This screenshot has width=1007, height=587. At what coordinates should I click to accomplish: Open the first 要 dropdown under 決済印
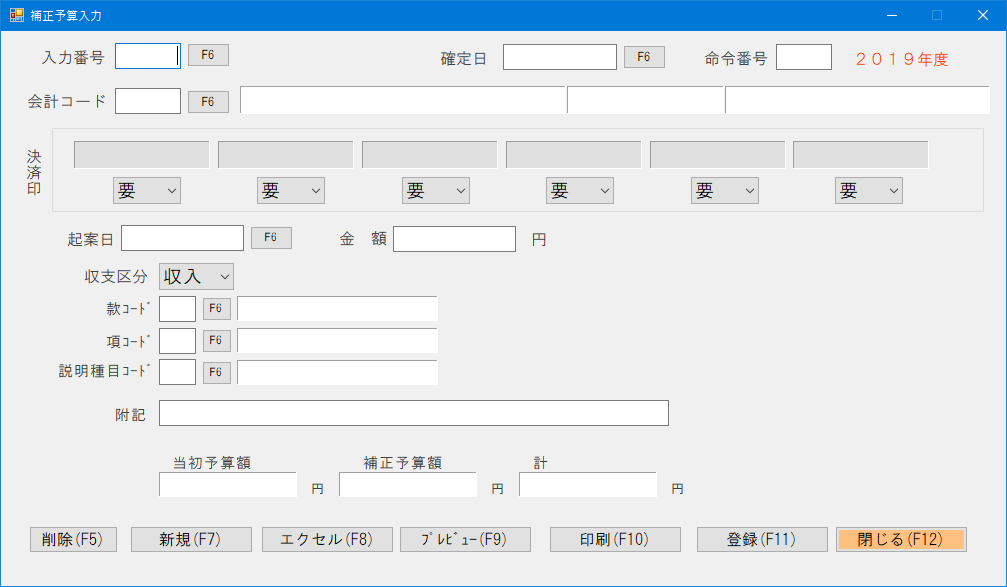(146, 190)
